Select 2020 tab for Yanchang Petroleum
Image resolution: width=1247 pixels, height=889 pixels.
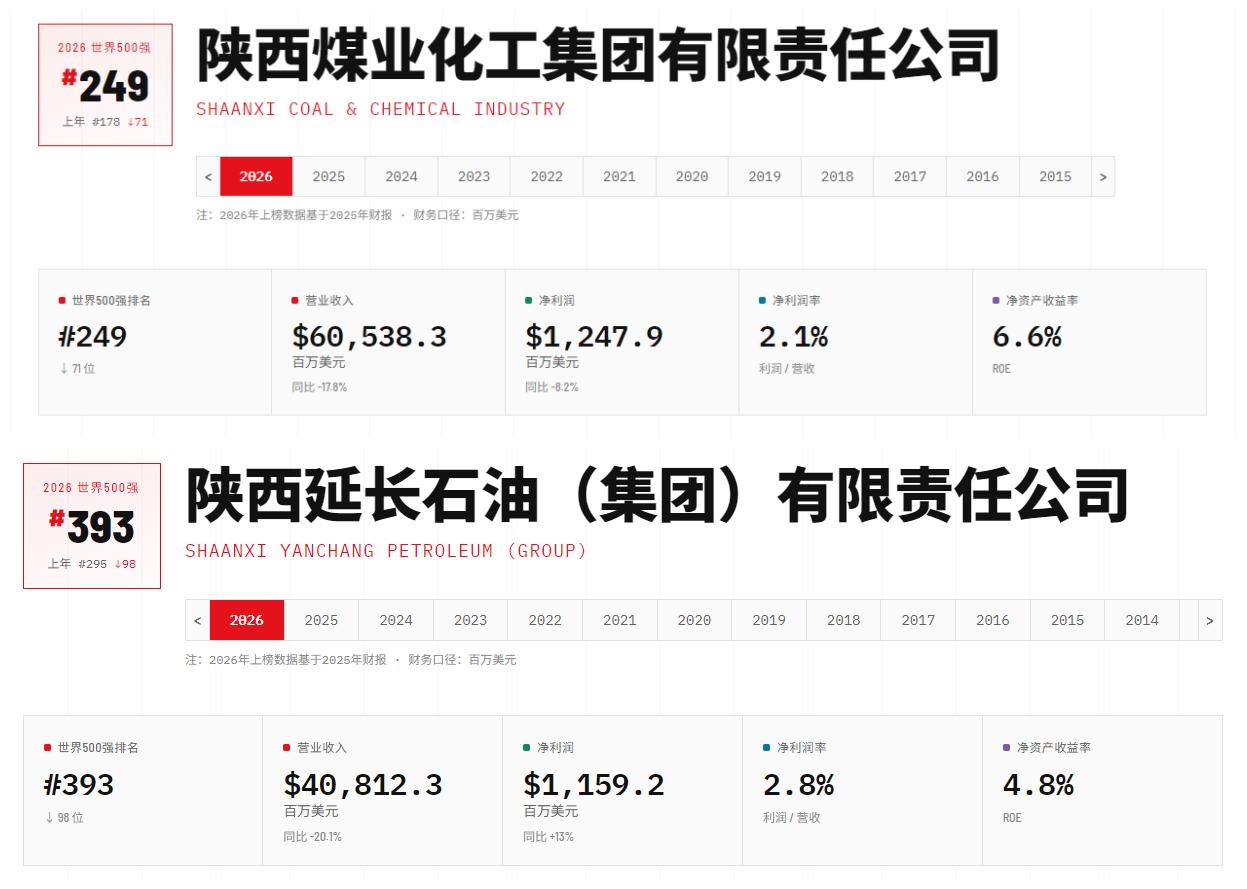[x=694, y=620]
